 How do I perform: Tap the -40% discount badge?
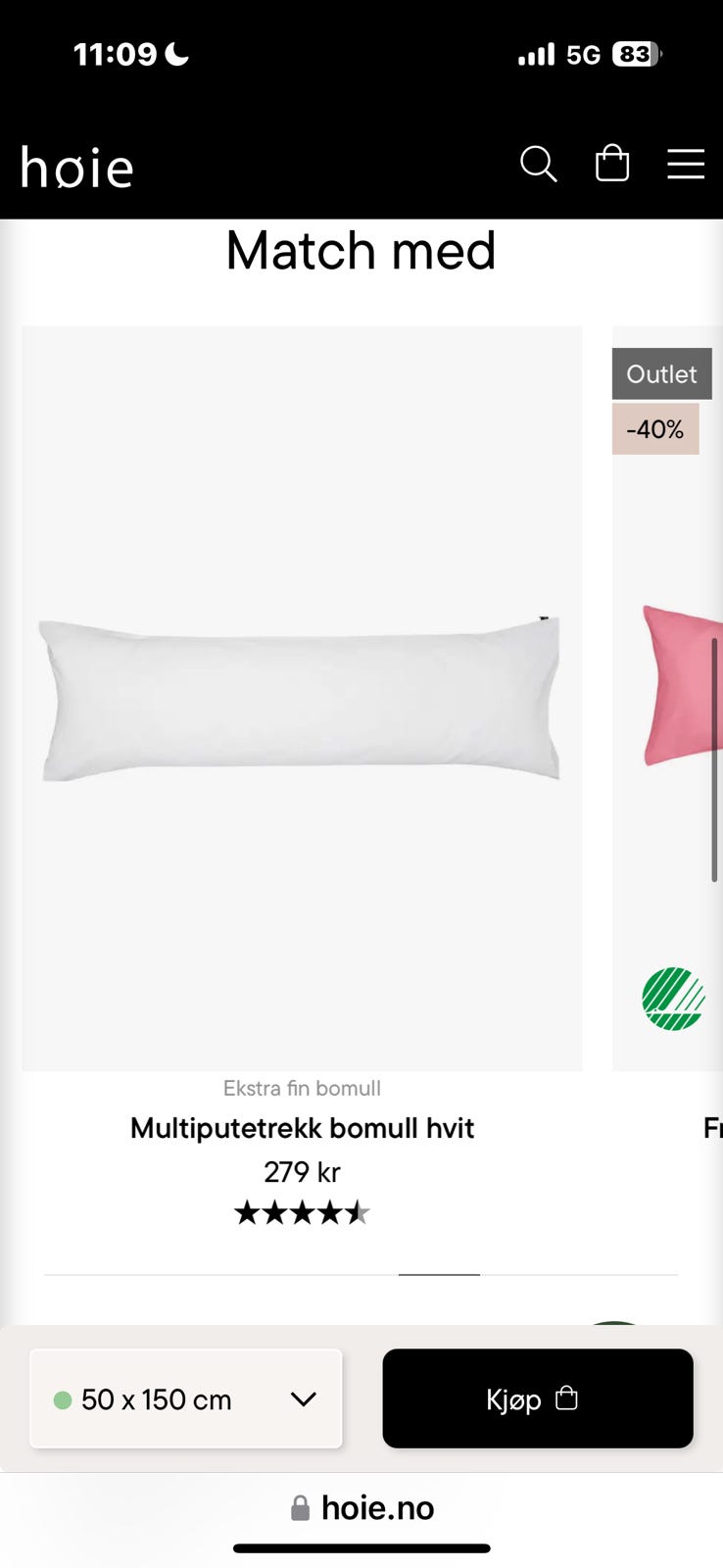click(655, 429)
